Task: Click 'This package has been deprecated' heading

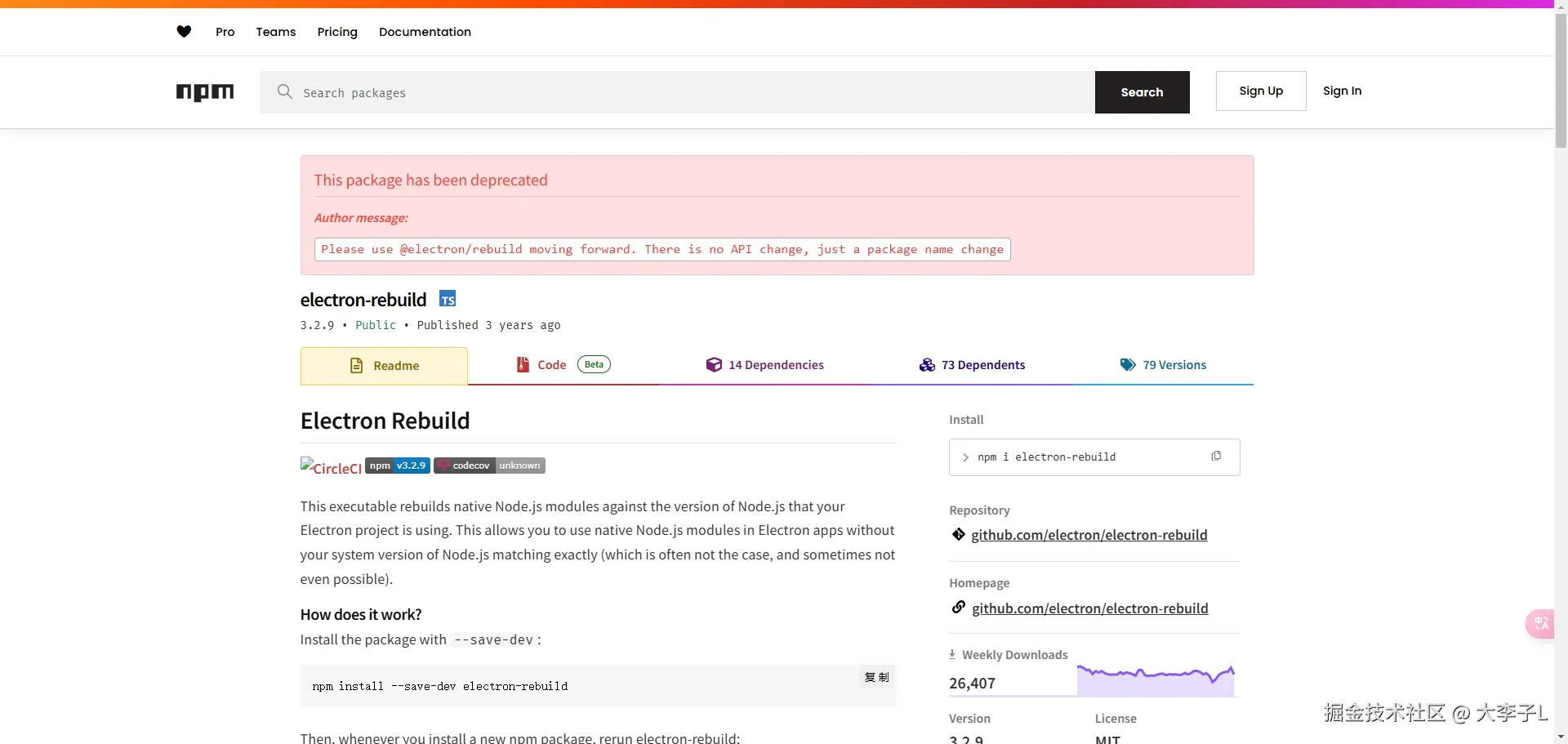Action: click(x=430, y=180)
